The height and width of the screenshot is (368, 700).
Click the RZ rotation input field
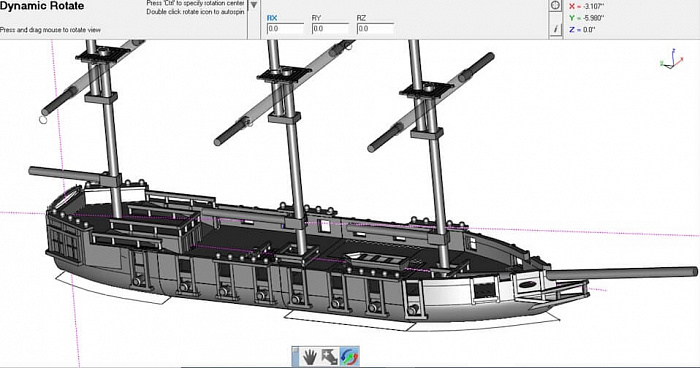pos(375,29)
